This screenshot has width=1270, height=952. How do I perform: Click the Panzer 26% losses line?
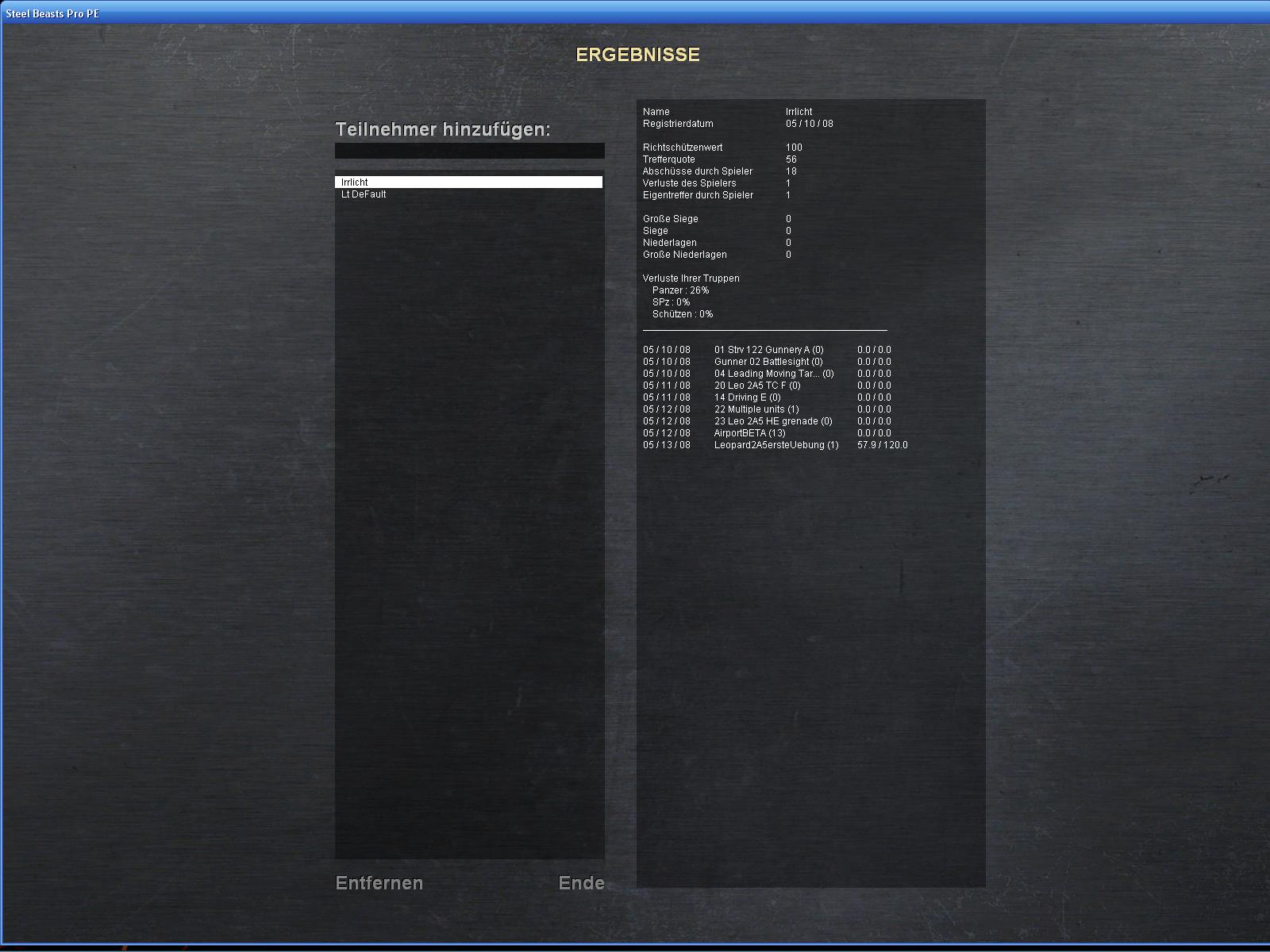pos(680,290)
